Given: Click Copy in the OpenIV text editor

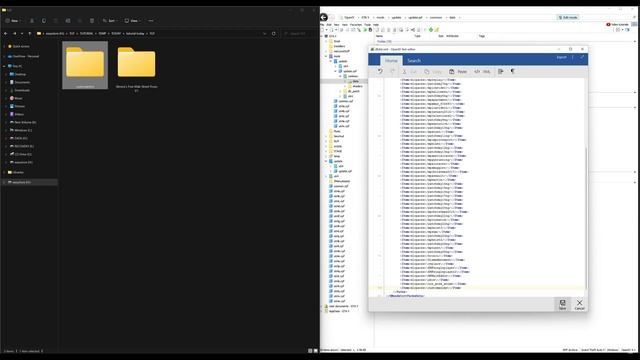Looking at the screenshot, I should coord(433,71).
